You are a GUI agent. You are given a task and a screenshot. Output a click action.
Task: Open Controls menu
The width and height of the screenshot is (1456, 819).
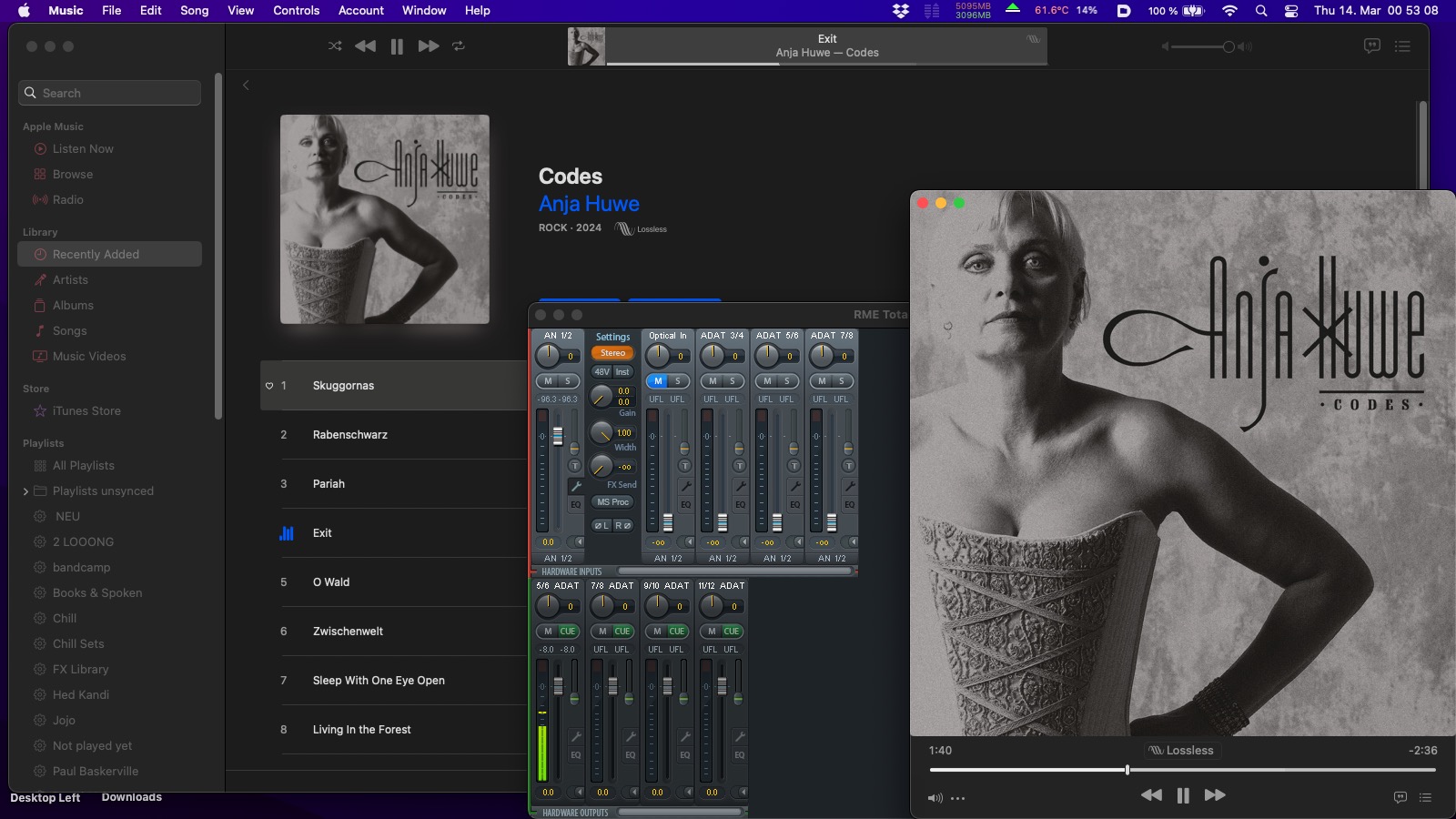[297, 11]
